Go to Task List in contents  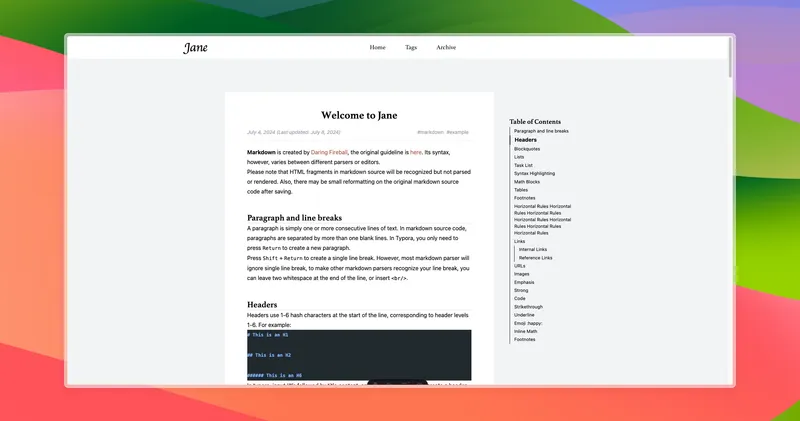[524, 165]
